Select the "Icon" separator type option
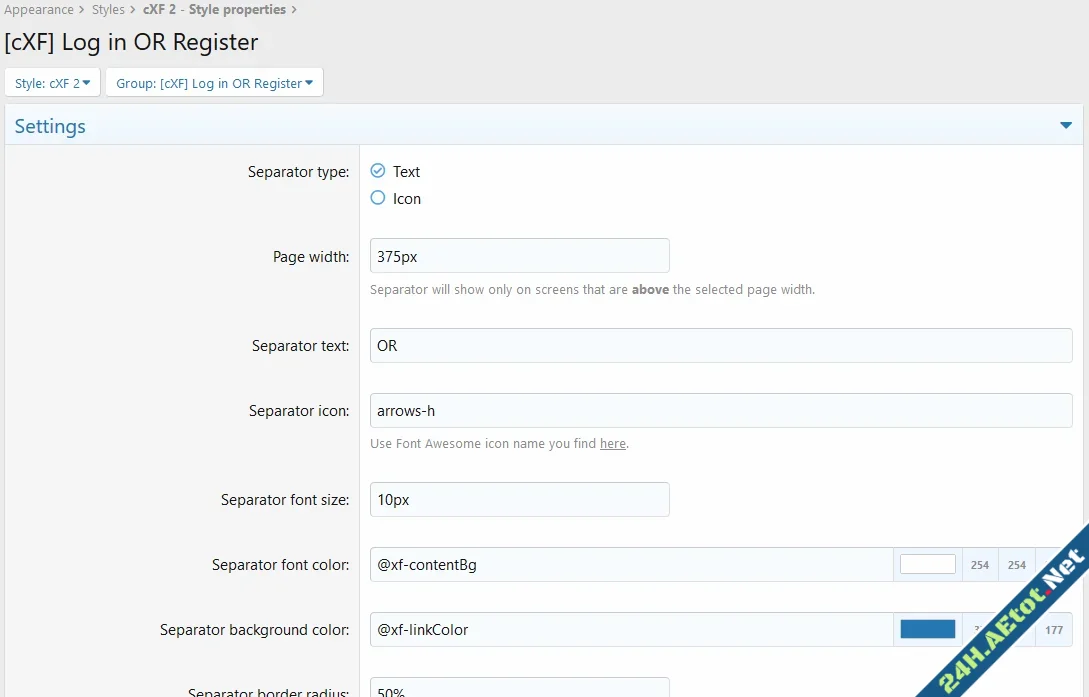 pyautogui.click(x=378, y=198)
